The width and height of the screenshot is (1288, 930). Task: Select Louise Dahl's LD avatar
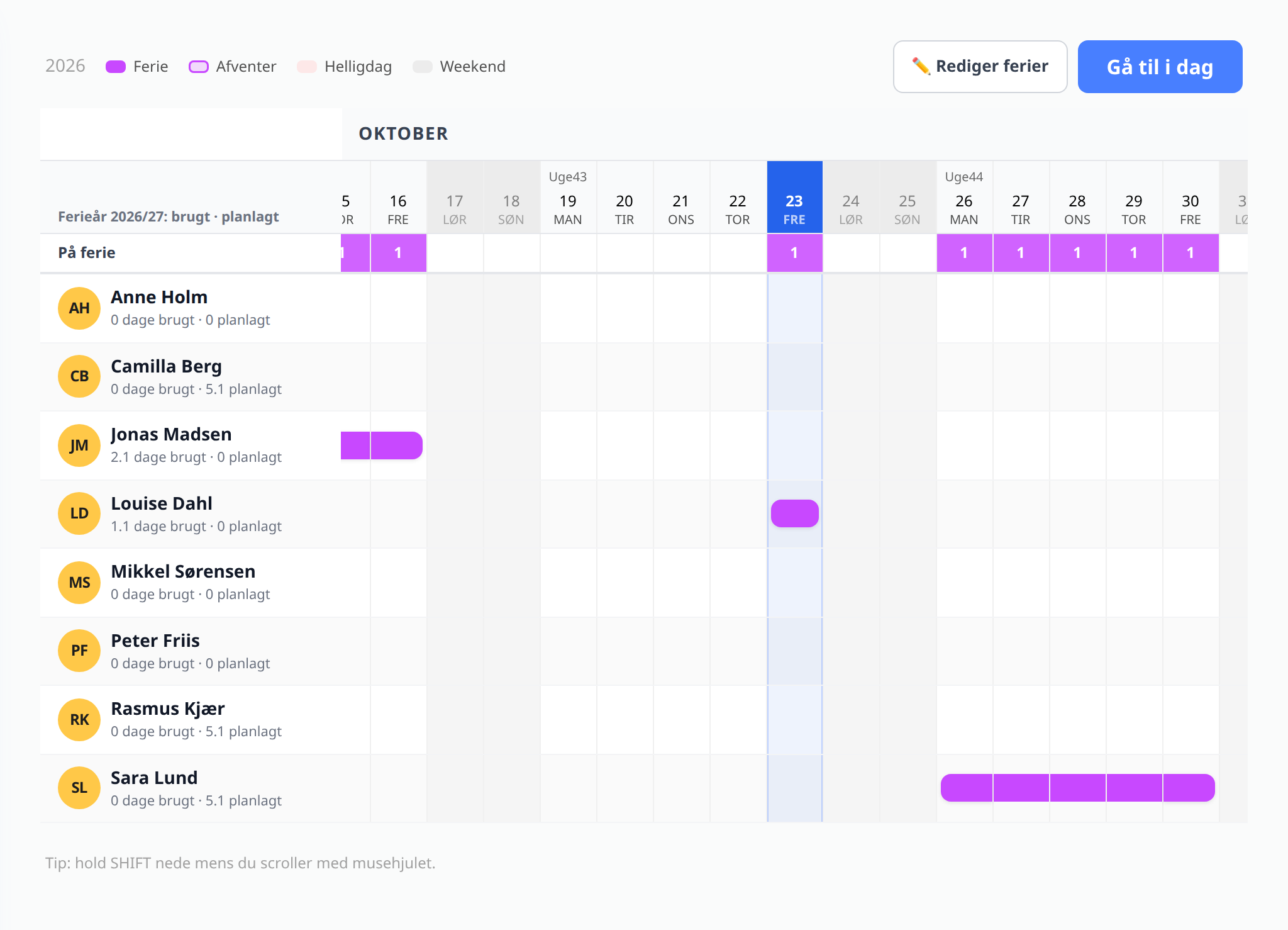pyautogui.click(x=79, y=513)
